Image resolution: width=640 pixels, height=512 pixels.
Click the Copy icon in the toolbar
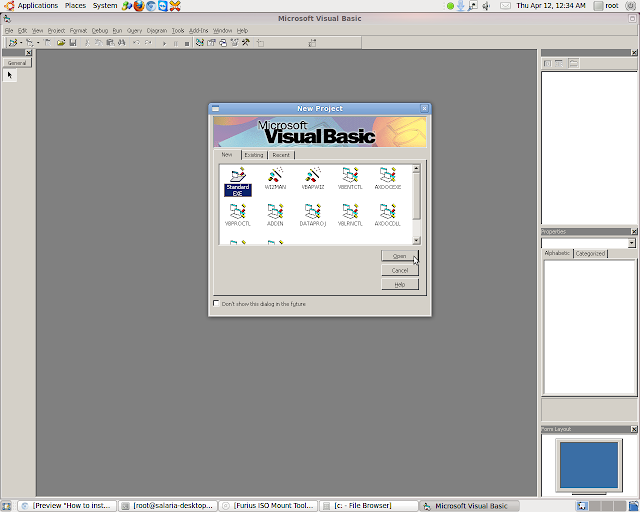[98, 42]
